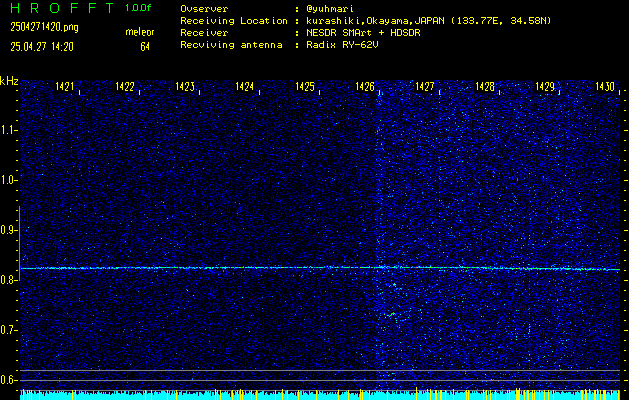
Task: Click the receiver value NESDR SMArt + HDSDR
Action: [363, 33]
